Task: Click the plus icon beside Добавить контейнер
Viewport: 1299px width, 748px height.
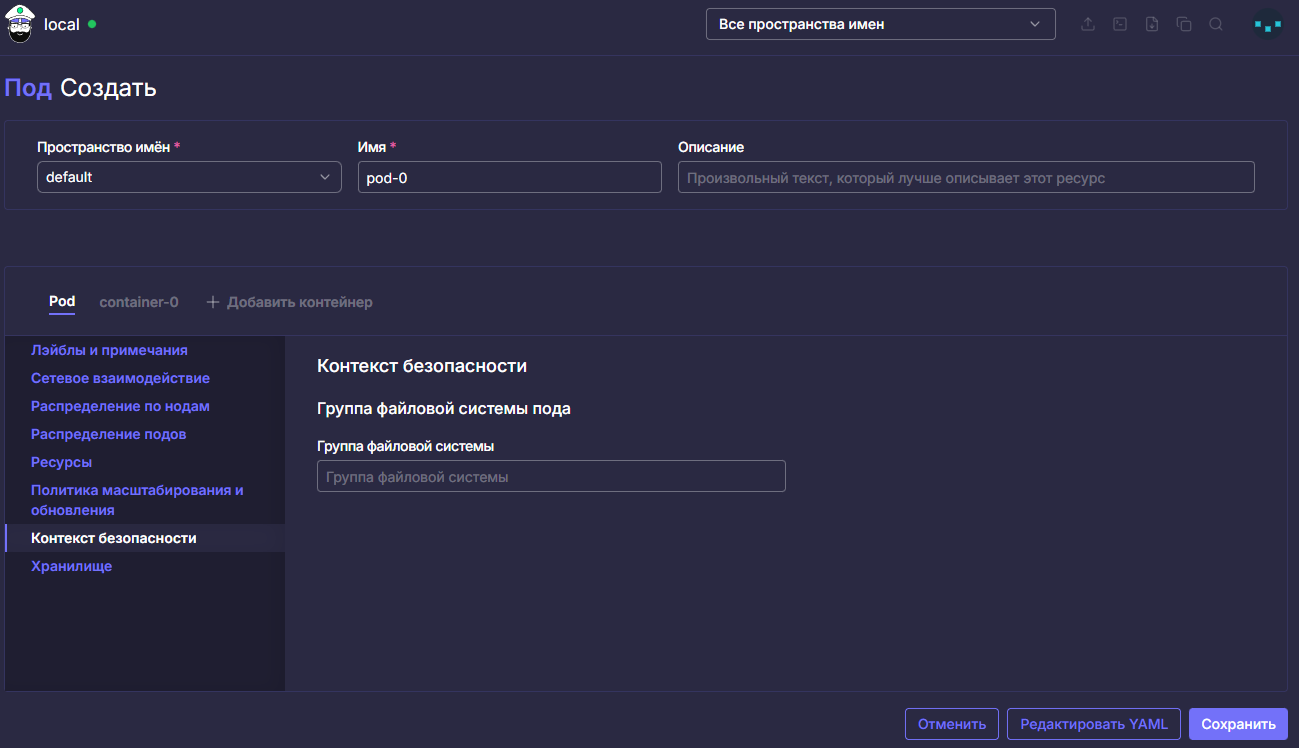Action: point(212,302)
